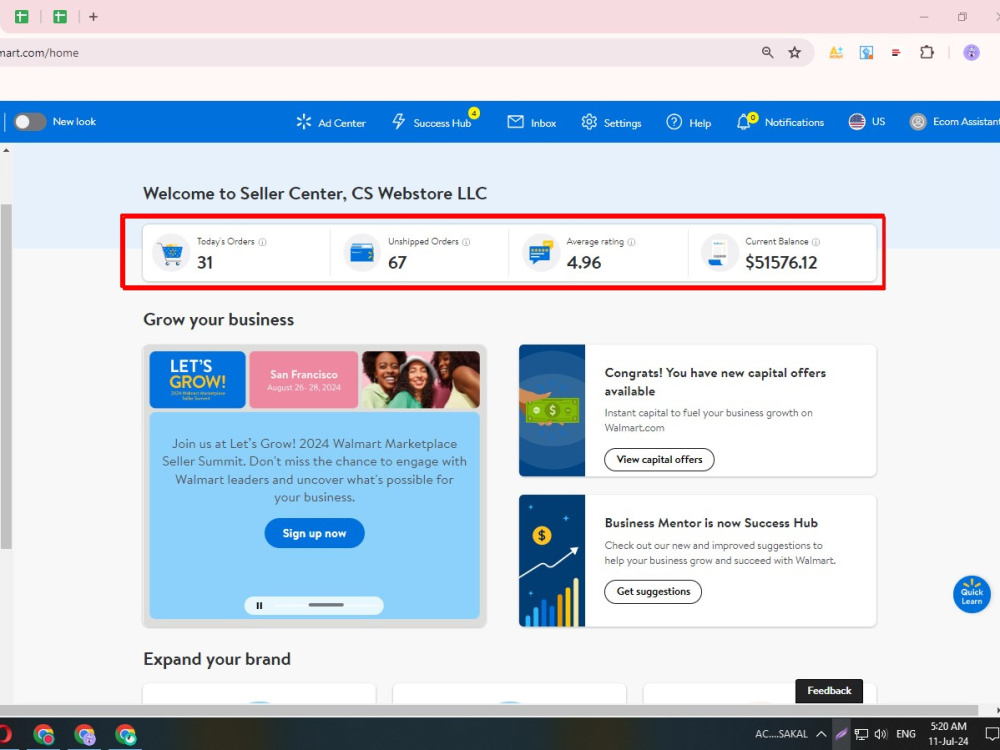Click the browser profile avatar icon
The height and width of the screenshot is (750, 1000).
(x=971, y=53)
